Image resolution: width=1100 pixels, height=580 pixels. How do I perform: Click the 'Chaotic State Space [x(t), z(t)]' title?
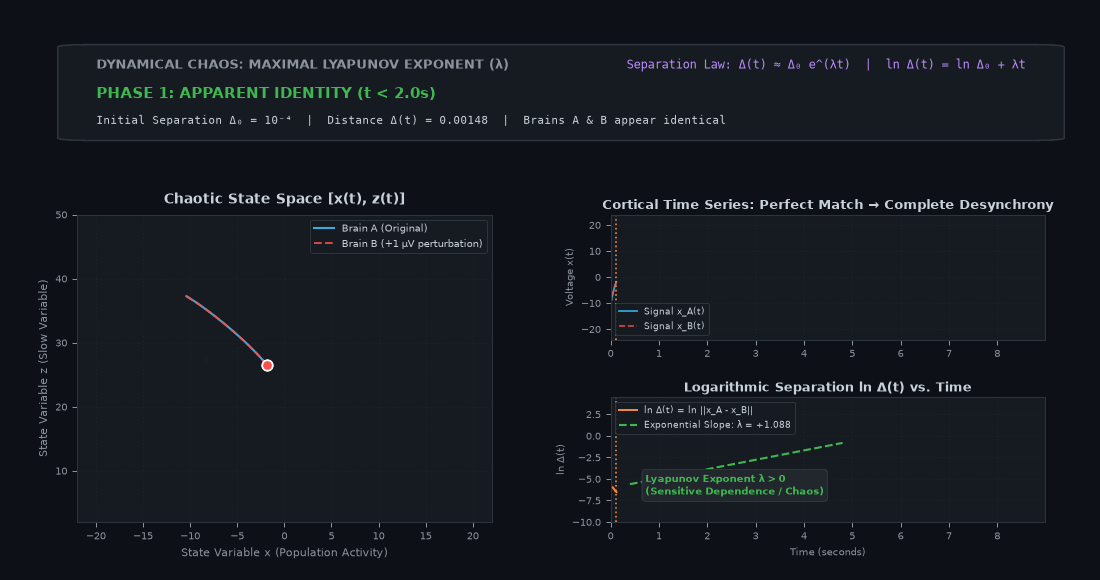[284, 198]
